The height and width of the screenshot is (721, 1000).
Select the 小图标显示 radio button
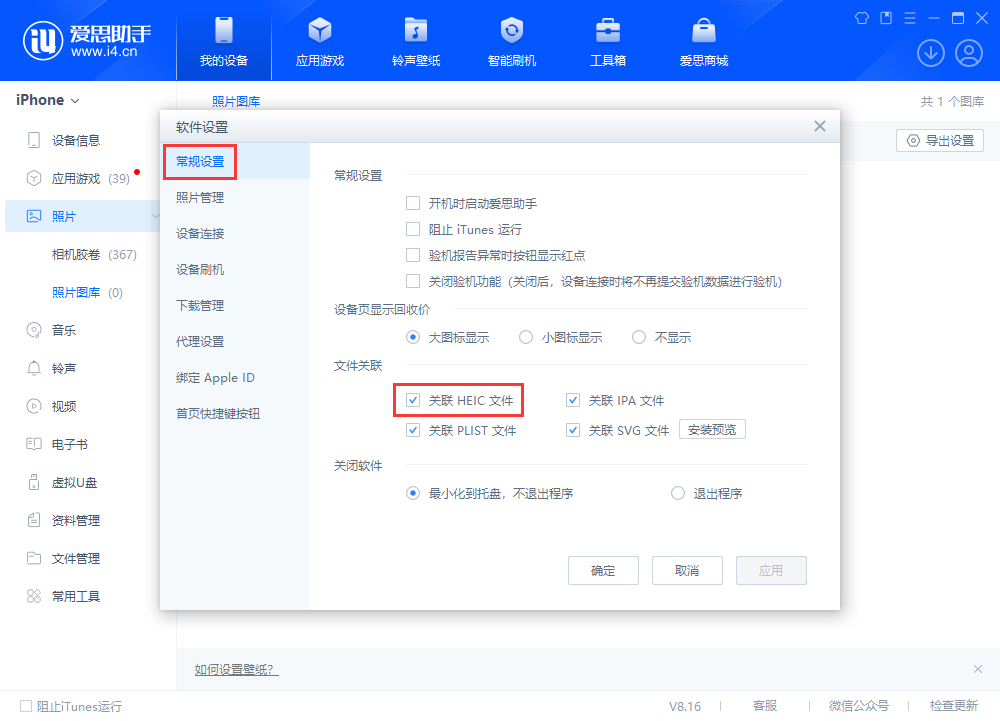[x=526, y=337]
